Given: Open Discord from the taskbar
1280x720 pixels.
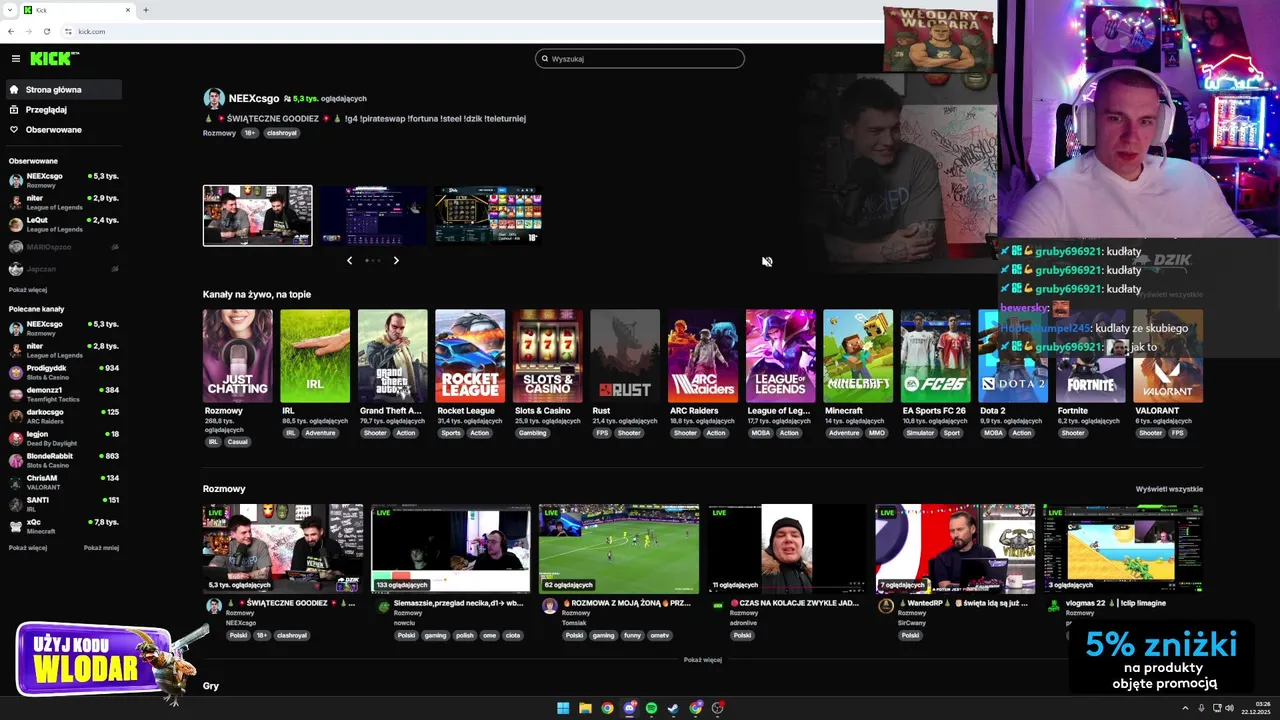Looking at the screenshot, I should coord(629,708).
